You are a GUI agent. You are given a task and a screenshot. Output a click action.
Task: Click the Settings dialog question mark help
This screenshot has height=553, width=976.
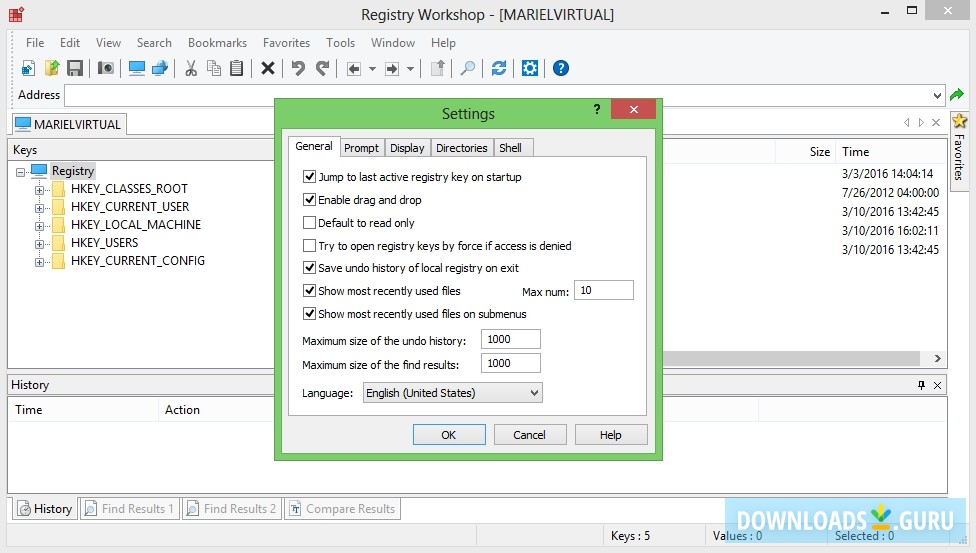click(x=597, y=109)
